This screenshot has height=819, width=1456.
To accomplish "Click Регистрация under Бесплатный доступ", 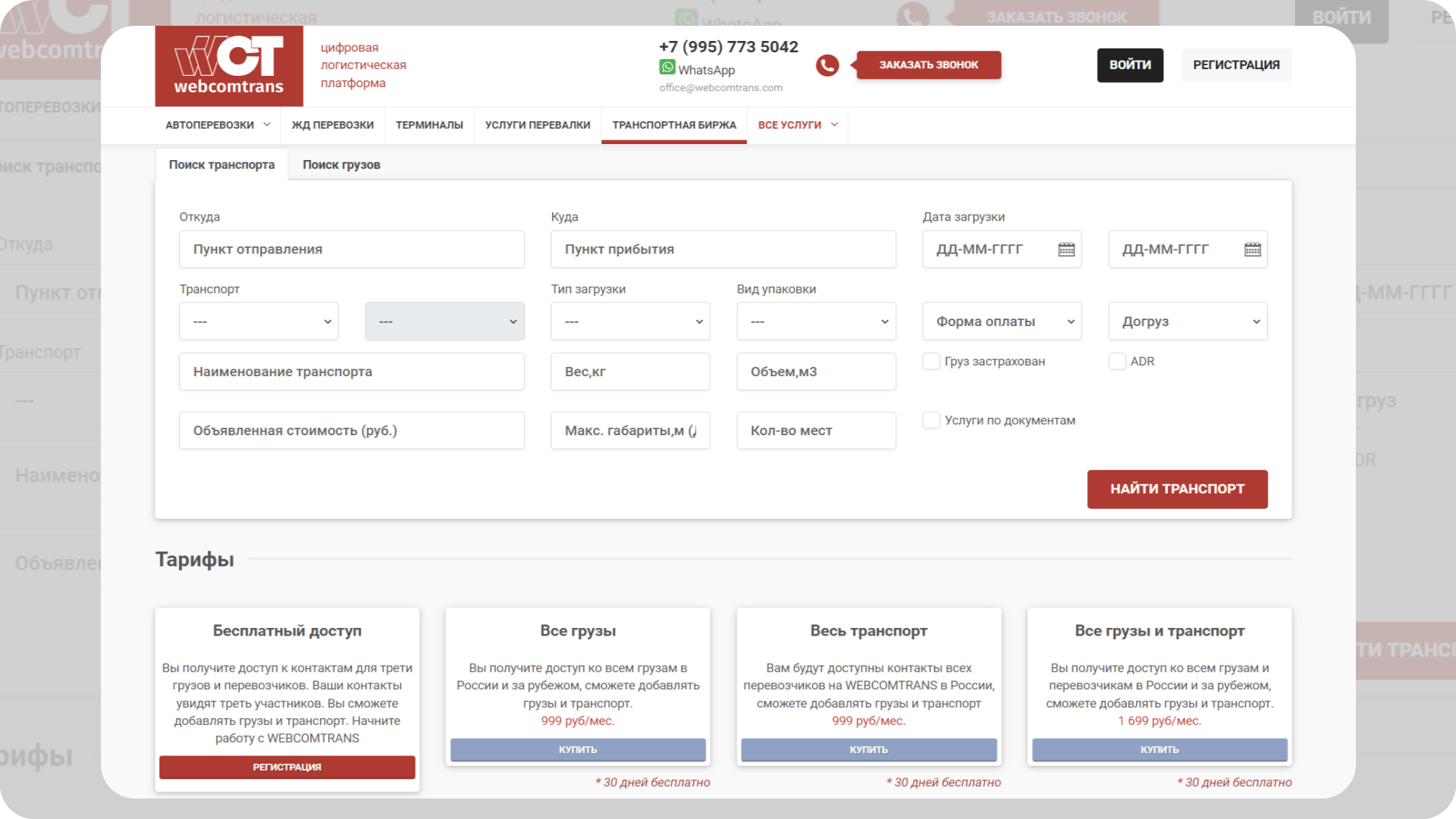I will [287, 767].
